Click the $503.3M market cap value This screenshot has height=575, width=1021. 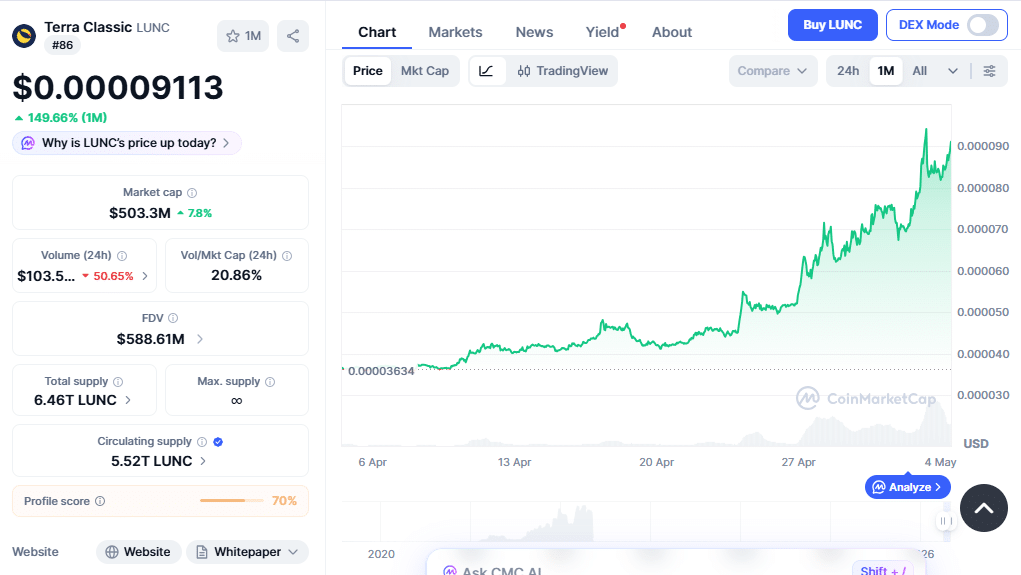(140, 213)
